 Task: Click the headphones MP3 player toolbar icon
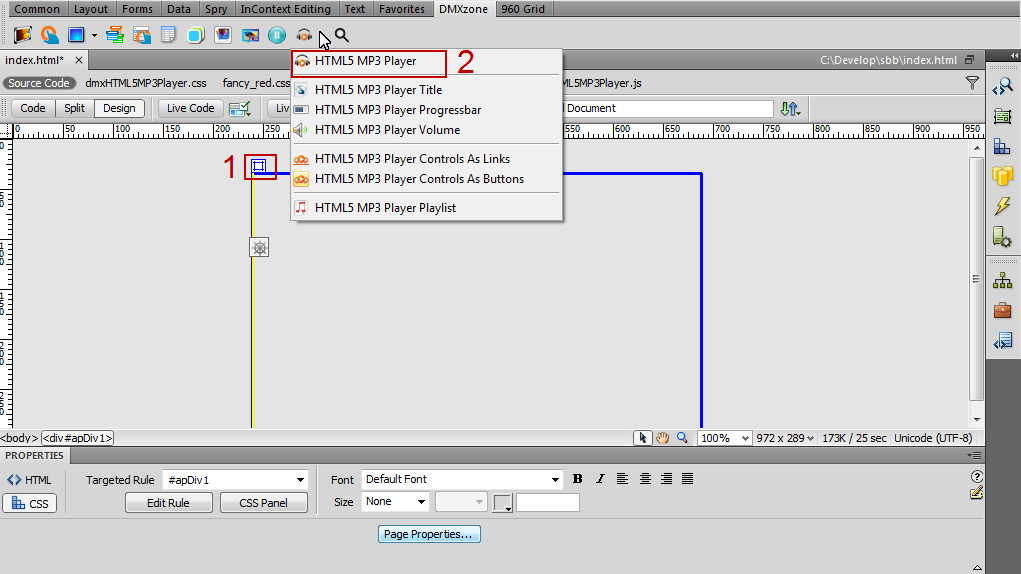point(304,35)
